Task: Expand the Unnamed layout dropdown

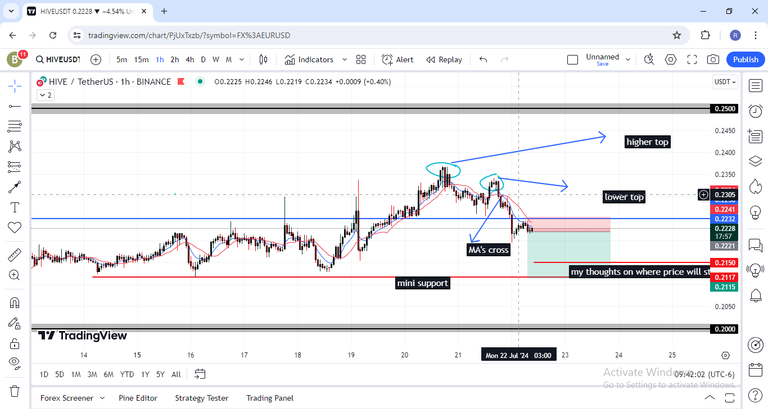Action: pos(627,60)
